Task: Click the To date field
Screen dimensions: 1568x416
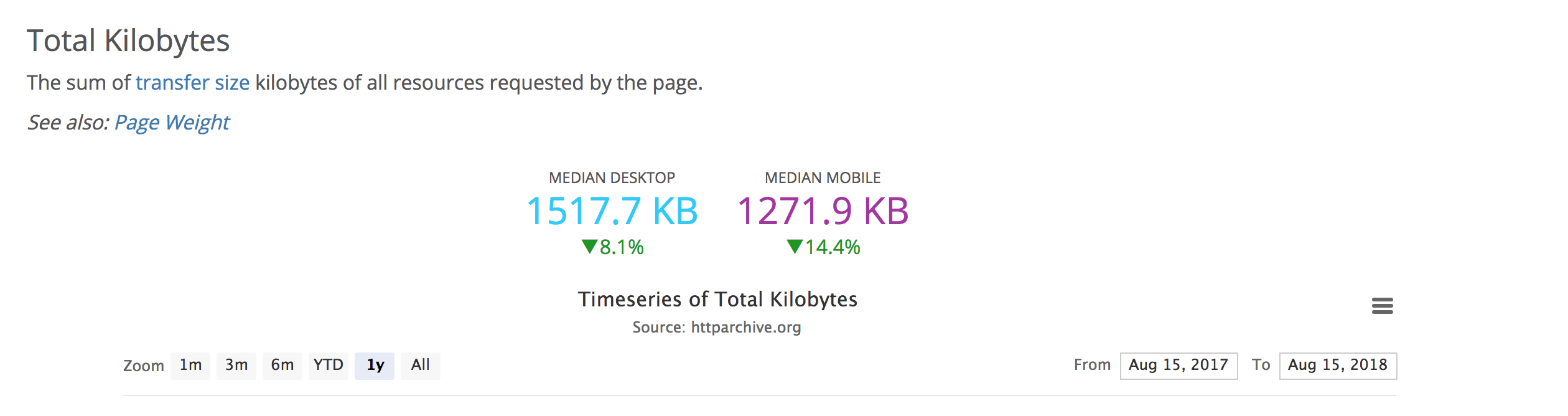Action: (x=1338, y=366)
